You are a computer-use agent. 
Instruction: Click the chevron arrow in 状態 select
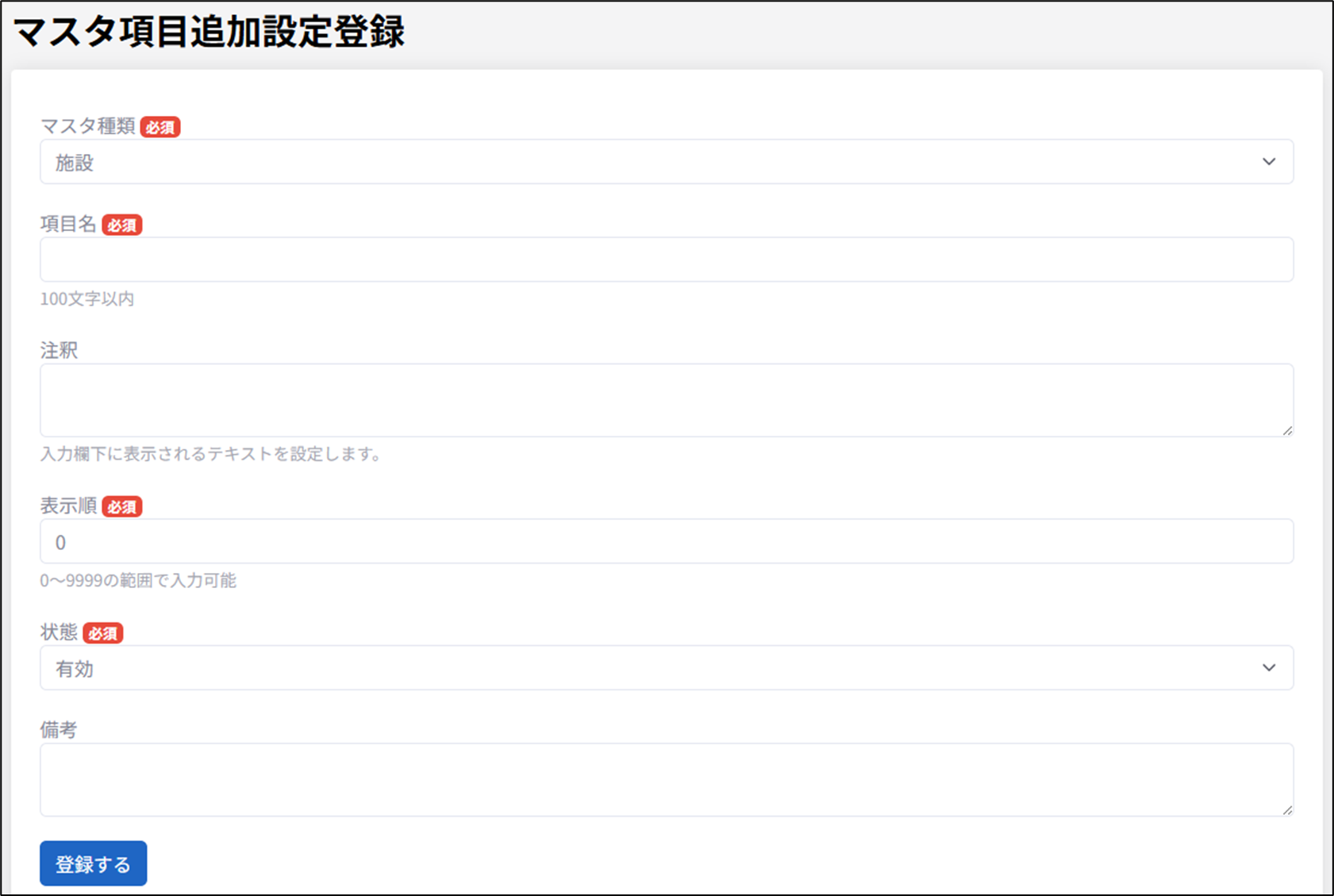(x=1268, y=668)
